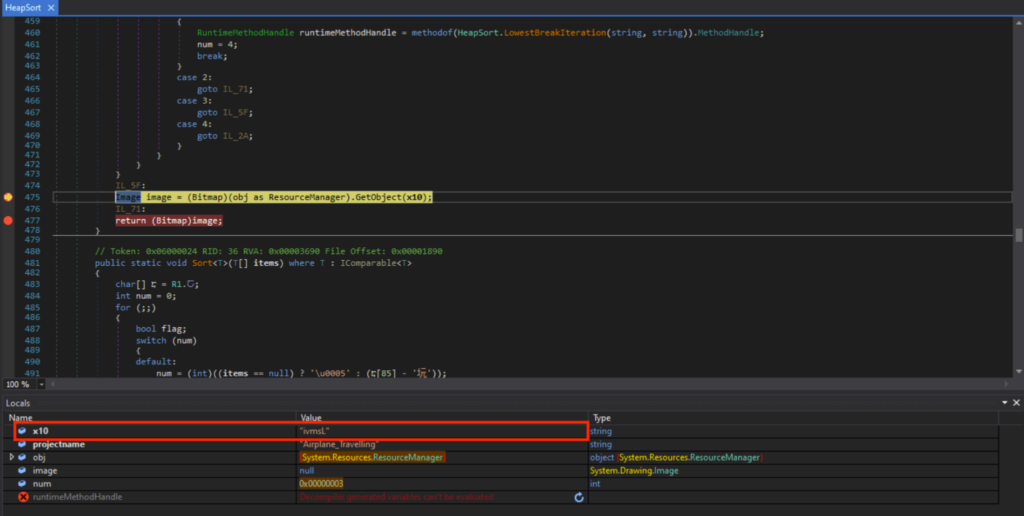Switch to the HeapSort tab
Screen dimensions: 1024x516
(22, 7)
